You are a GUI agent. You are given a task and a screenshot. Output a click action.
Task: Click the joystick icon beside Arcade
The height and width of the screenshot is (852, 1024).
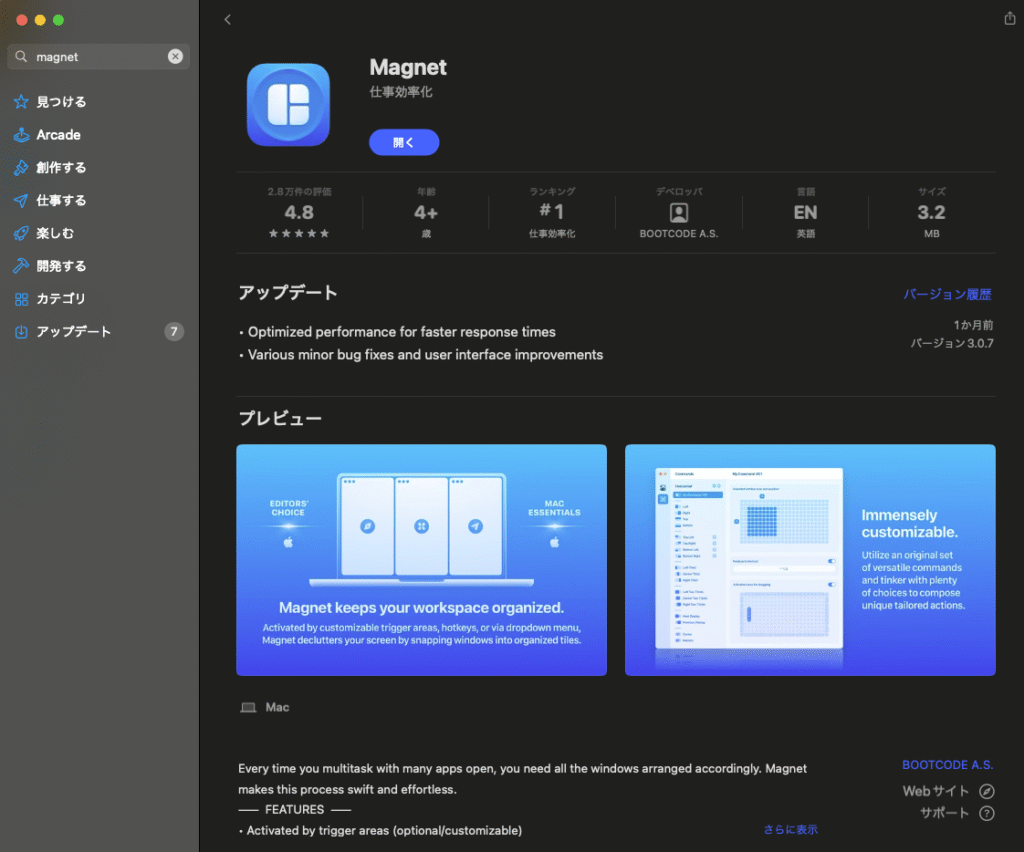tap(21, 134)
